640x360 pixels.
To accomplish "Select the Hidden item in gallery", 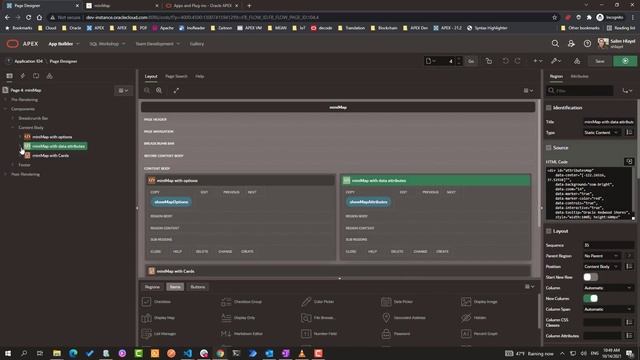I will click(x=473, y=318).
